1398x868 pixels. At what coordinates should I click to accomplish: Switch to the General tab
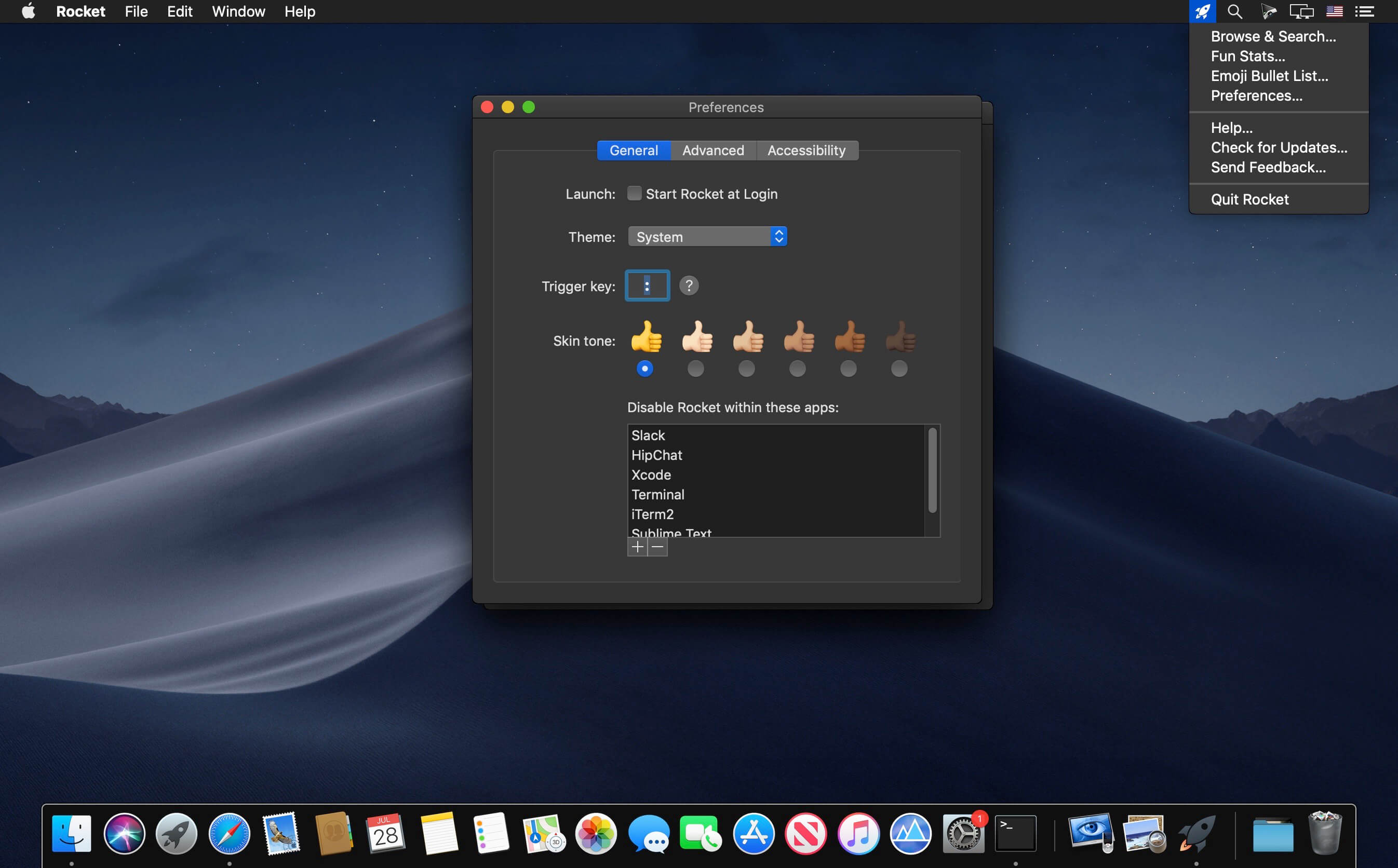[x=634, y=151]
